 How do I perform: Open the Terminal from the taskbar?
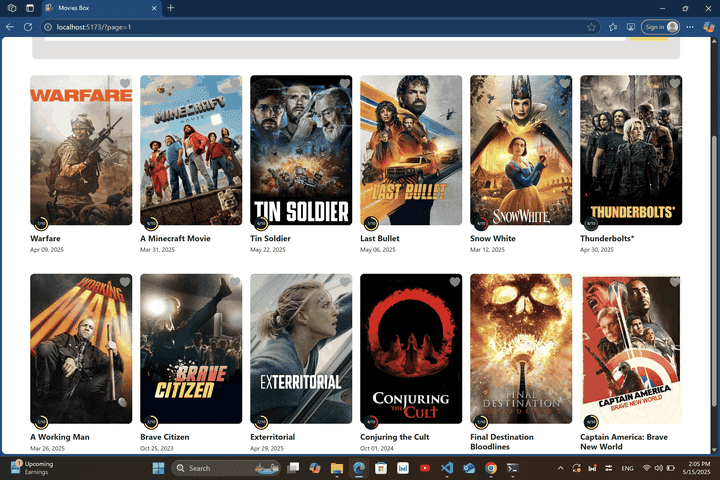[x=513, y=468]
